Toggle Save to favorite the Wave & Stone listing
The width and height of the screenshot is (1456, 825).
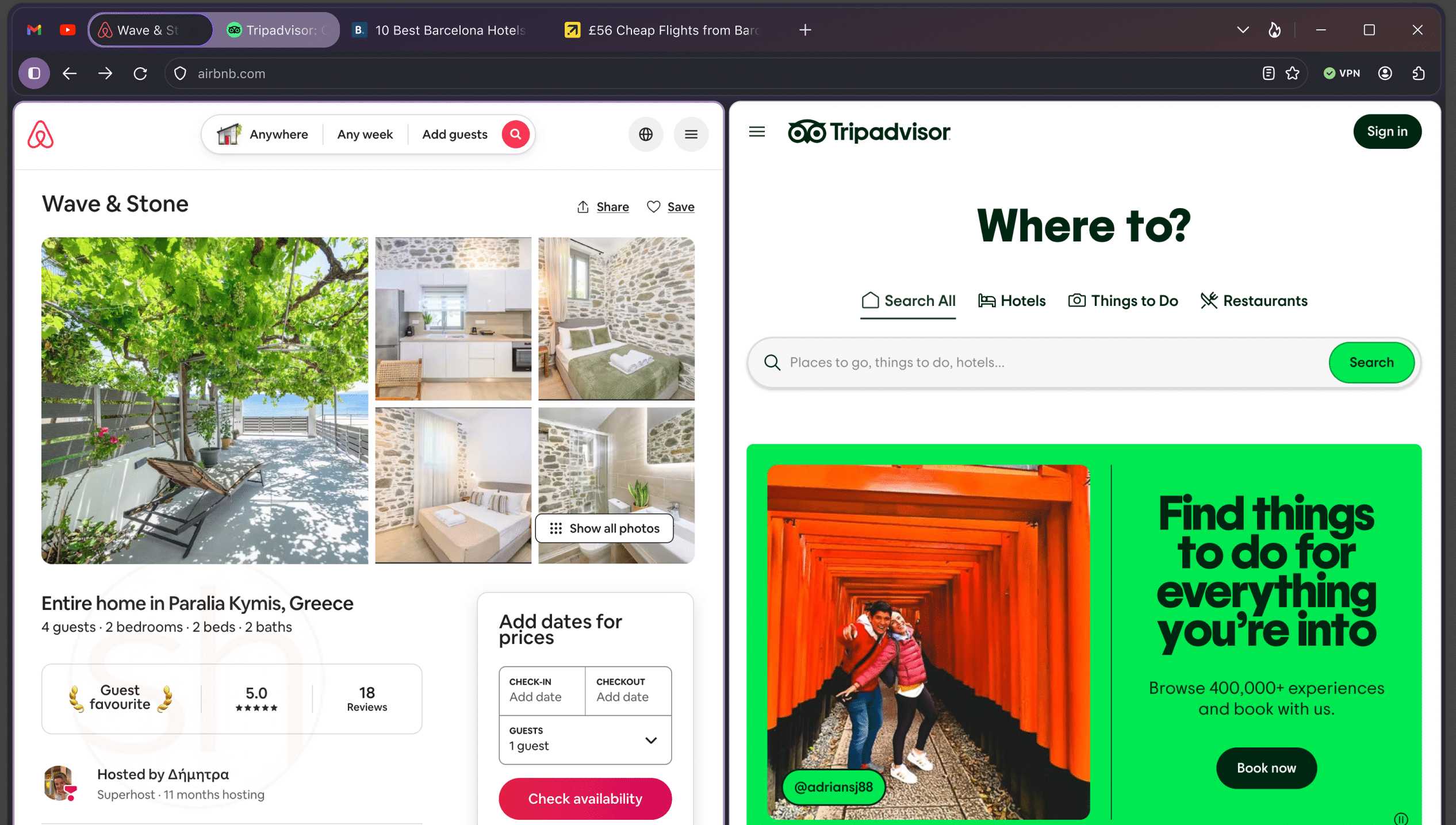(x=654, y=206)
